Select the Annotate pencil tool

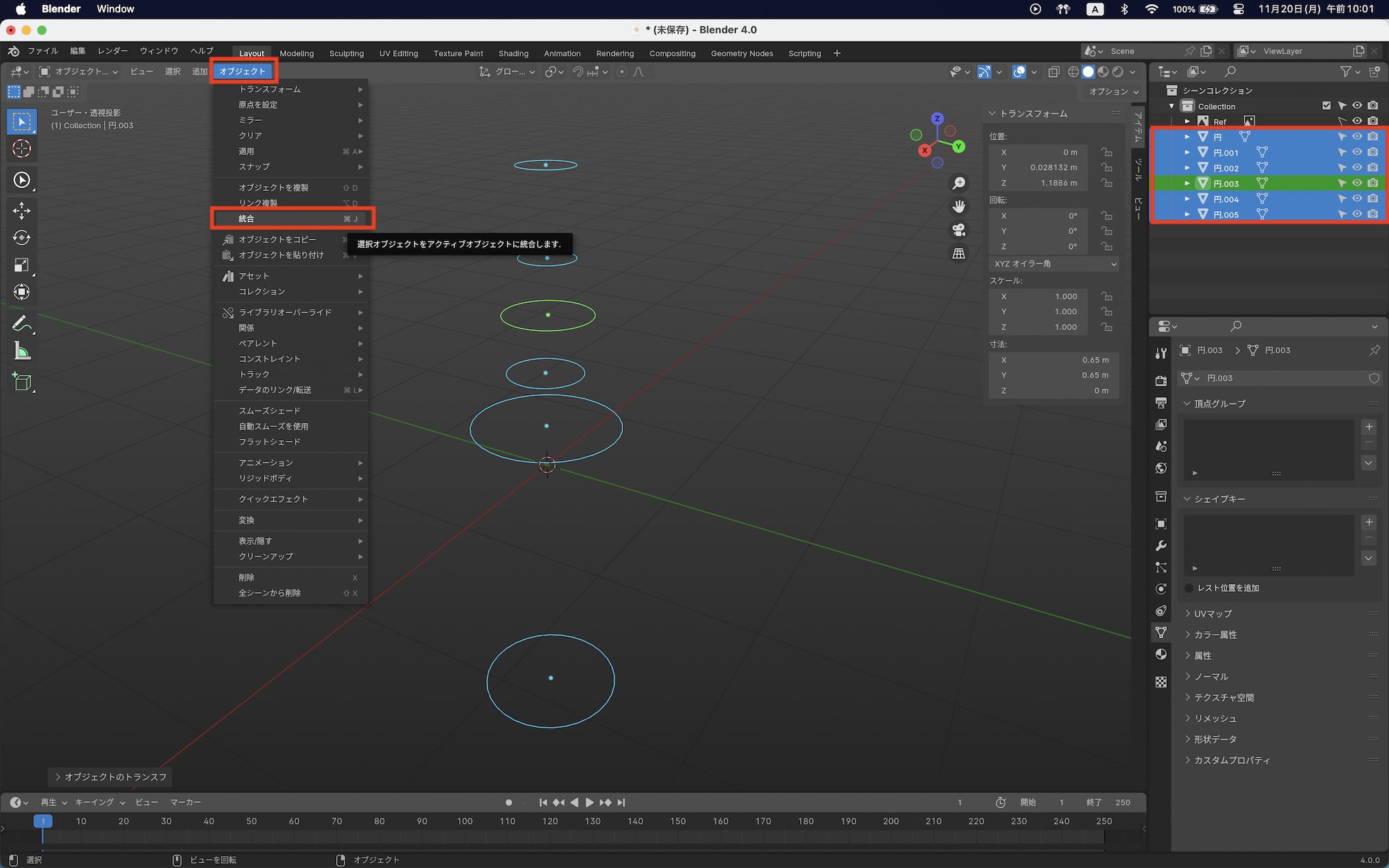pyautogui.click(x=22, y=324)
